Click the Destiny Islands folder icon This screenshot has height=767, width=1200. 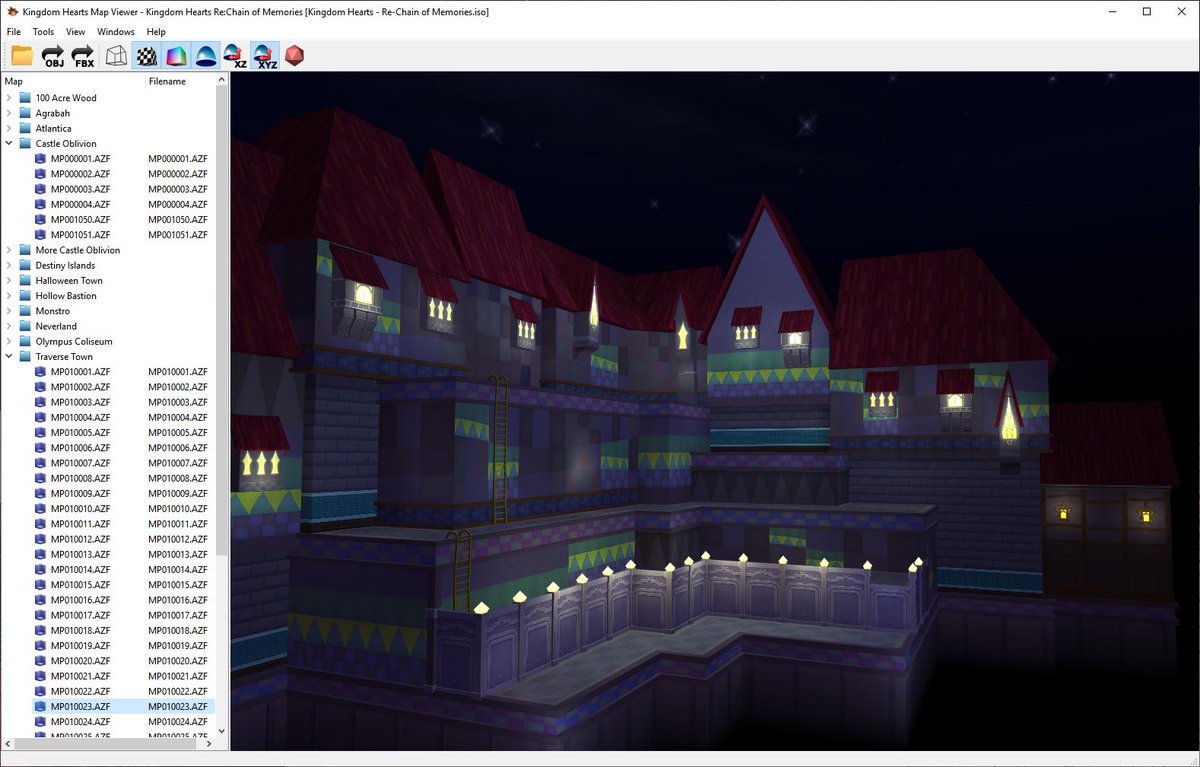25,265
